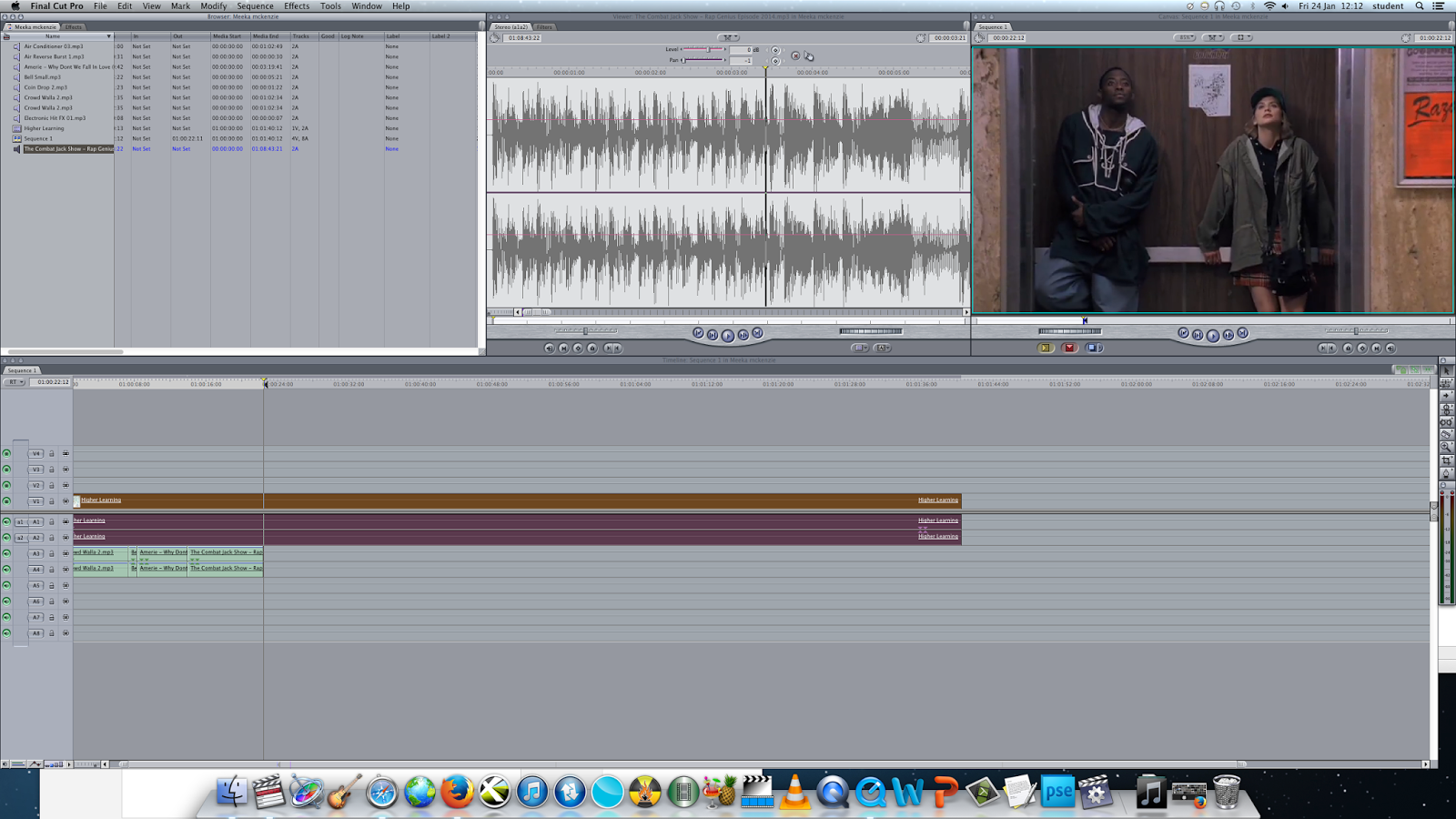Mute audio track A8
The height and width of the screenshot is (819, 1456).
(x=6, y=632)
